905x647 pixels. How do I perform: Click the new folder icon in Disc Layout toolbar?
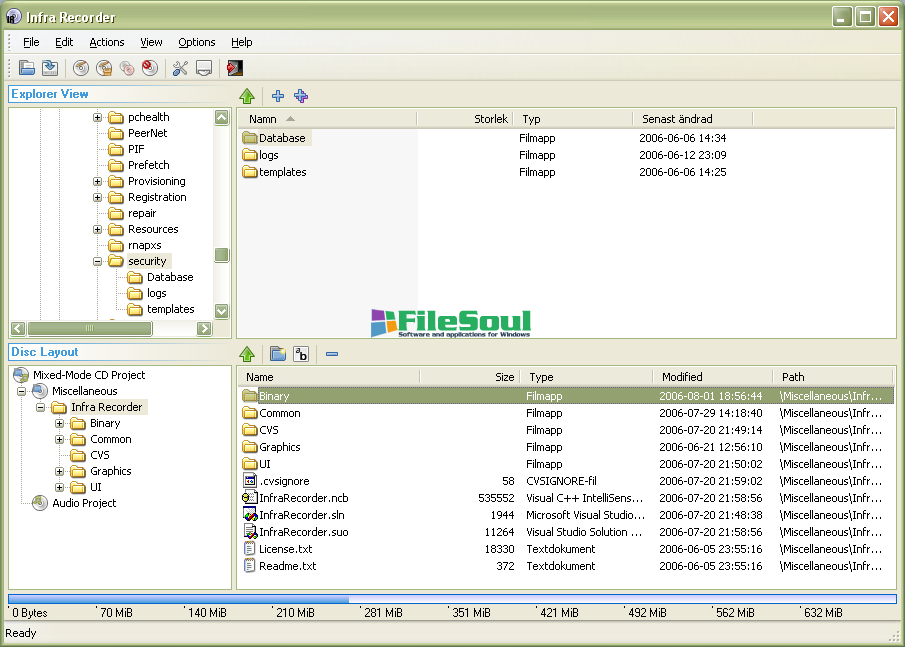click(278, 354)
